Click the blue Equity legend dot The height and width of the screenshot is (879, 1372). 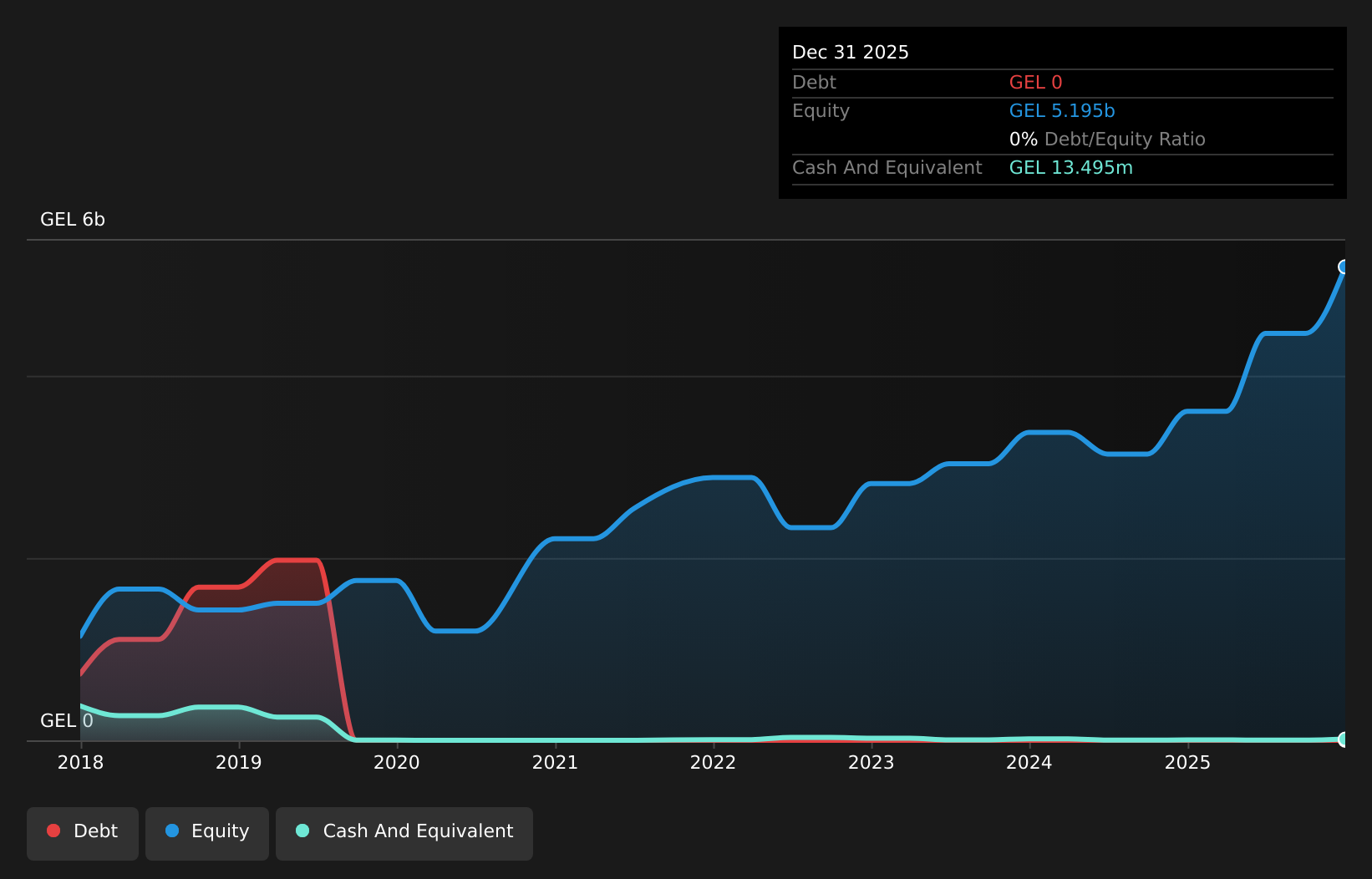click(x=172, y=831)
